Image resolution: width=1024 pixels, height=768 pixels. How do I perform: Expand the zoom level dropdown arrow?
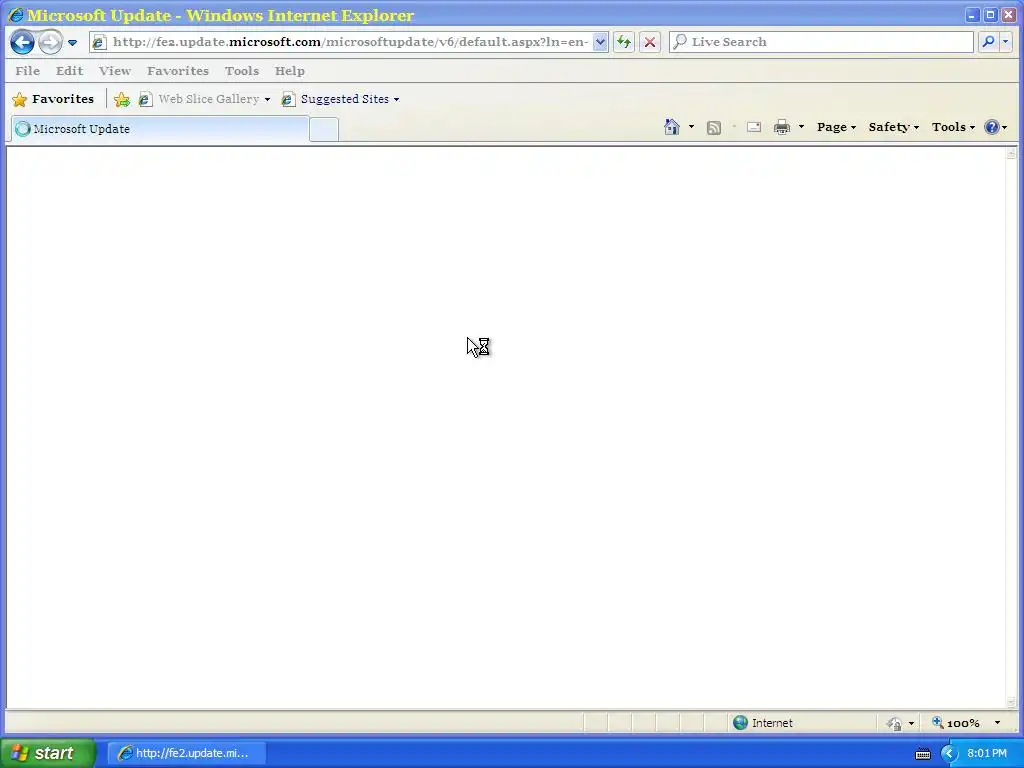(x=997, y=723)
